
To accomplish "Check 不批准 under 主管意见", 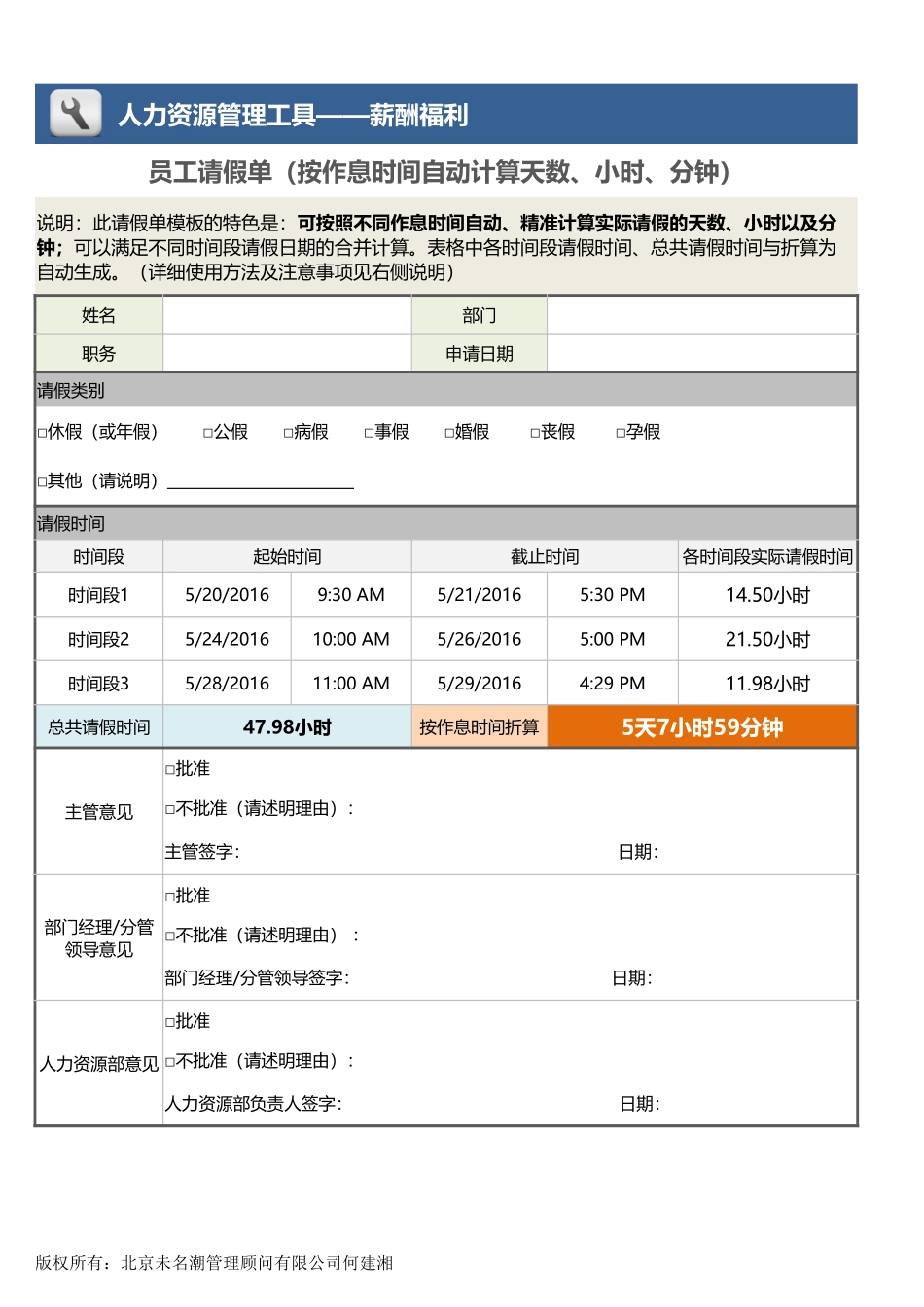I will tap(171, 808).
